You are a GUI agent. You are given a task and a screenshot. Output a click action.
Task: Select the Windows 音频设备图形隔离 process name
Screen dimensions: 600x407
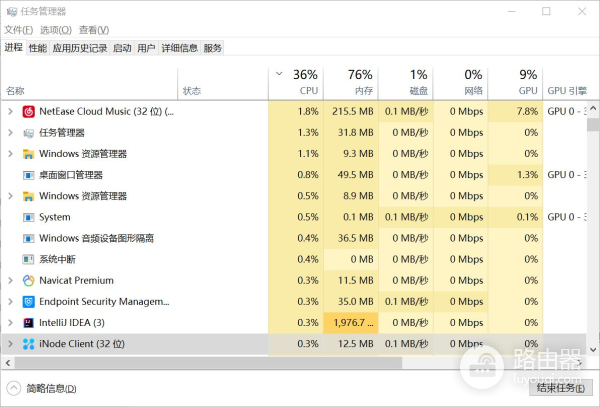(96, 238)
